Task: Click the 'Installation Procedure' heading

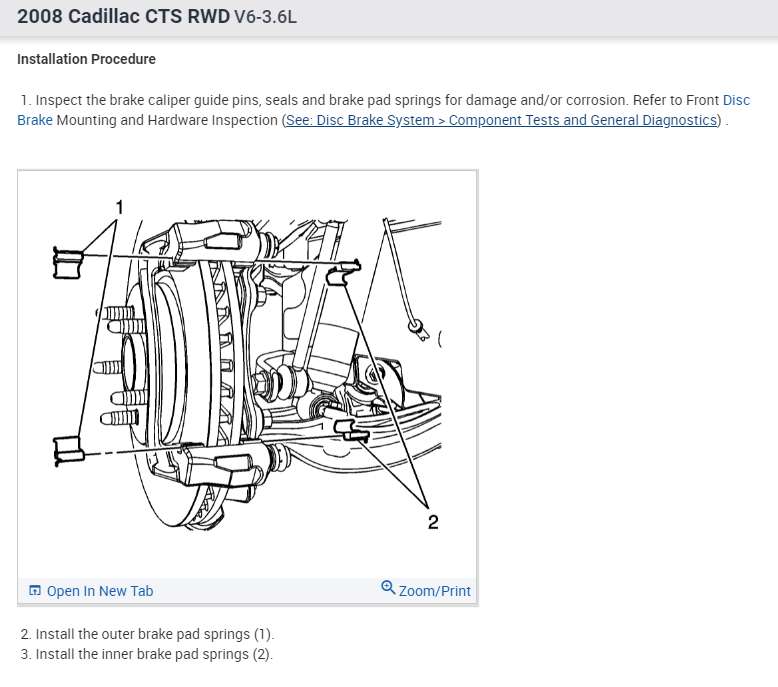Action: [86, 59]
